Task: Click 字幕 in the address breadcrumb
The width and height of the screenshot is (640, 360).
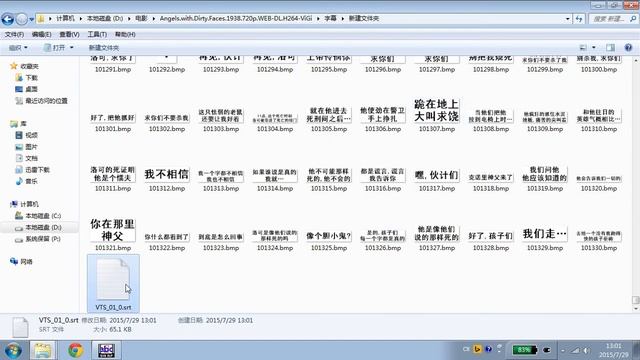Action: 330,19
